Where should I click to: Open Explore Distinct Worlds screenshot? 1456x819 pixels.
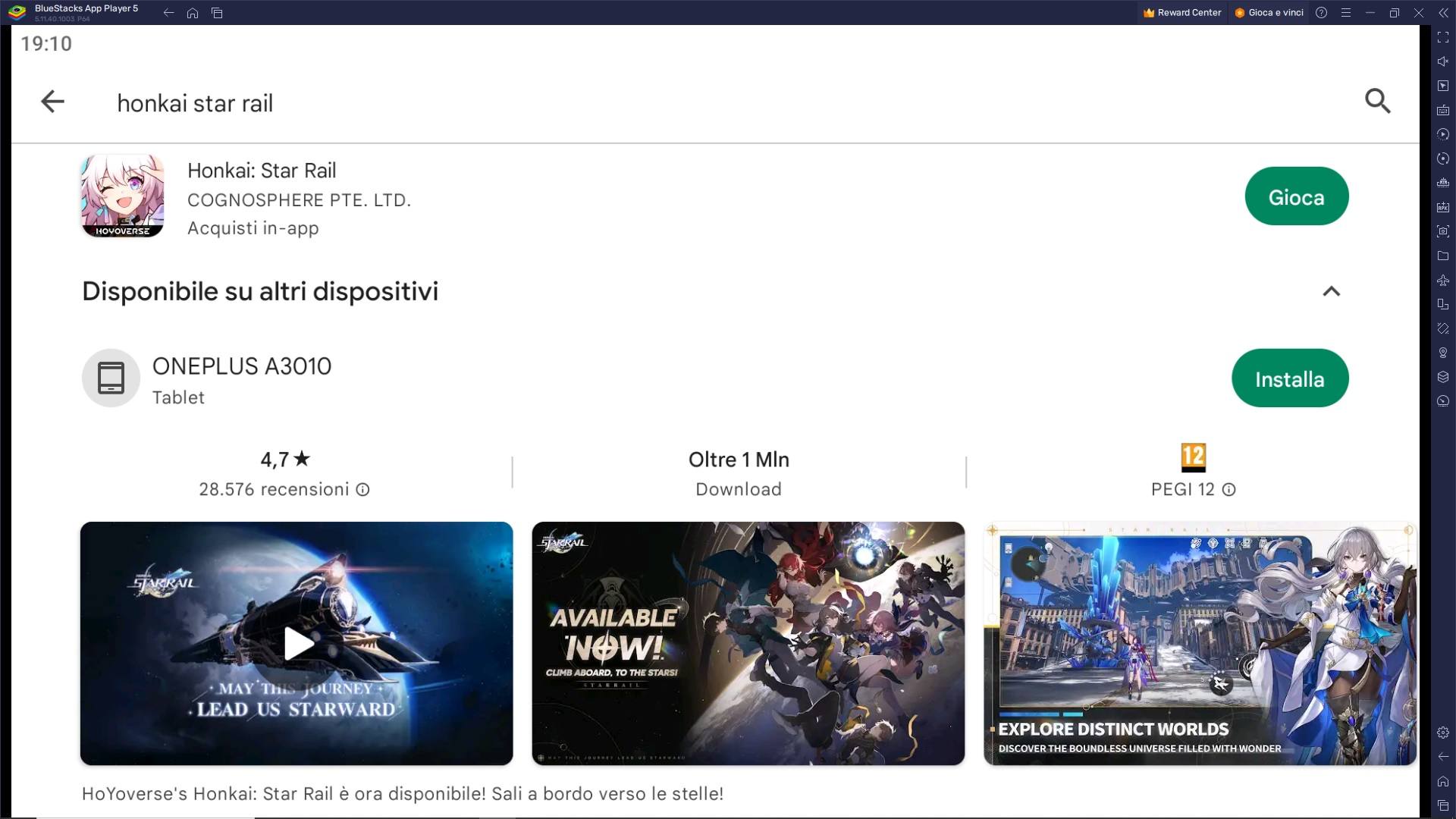tap(1200, 643)
